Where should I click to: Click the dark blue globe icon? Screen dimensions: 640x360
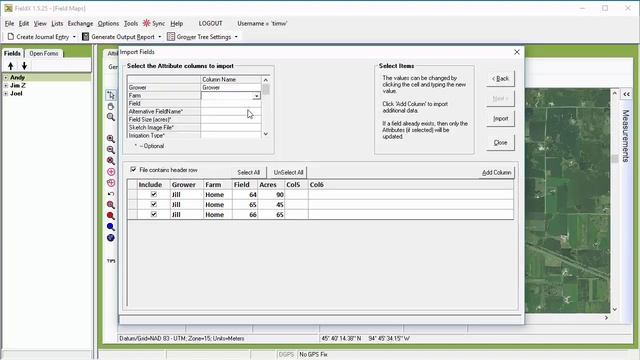pyautogui.click(x=111, y=238)
